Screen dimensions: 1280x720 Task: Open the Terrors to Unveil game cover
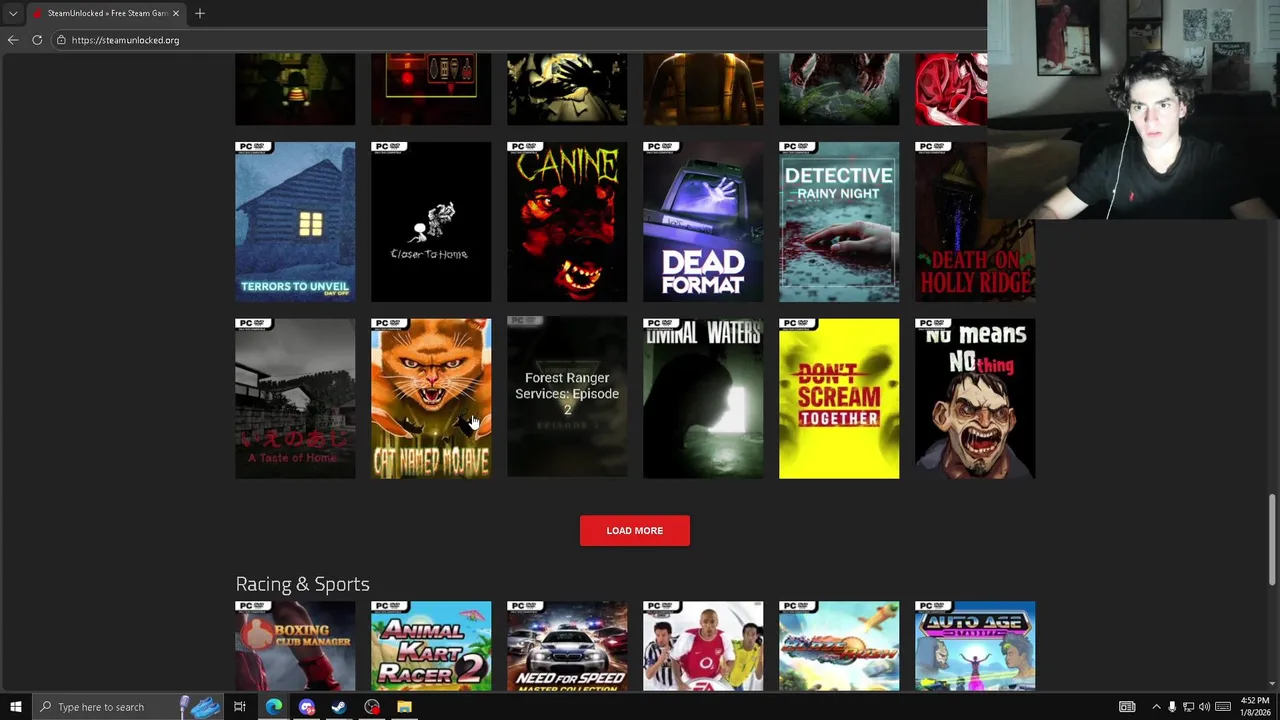click(295, 222)
